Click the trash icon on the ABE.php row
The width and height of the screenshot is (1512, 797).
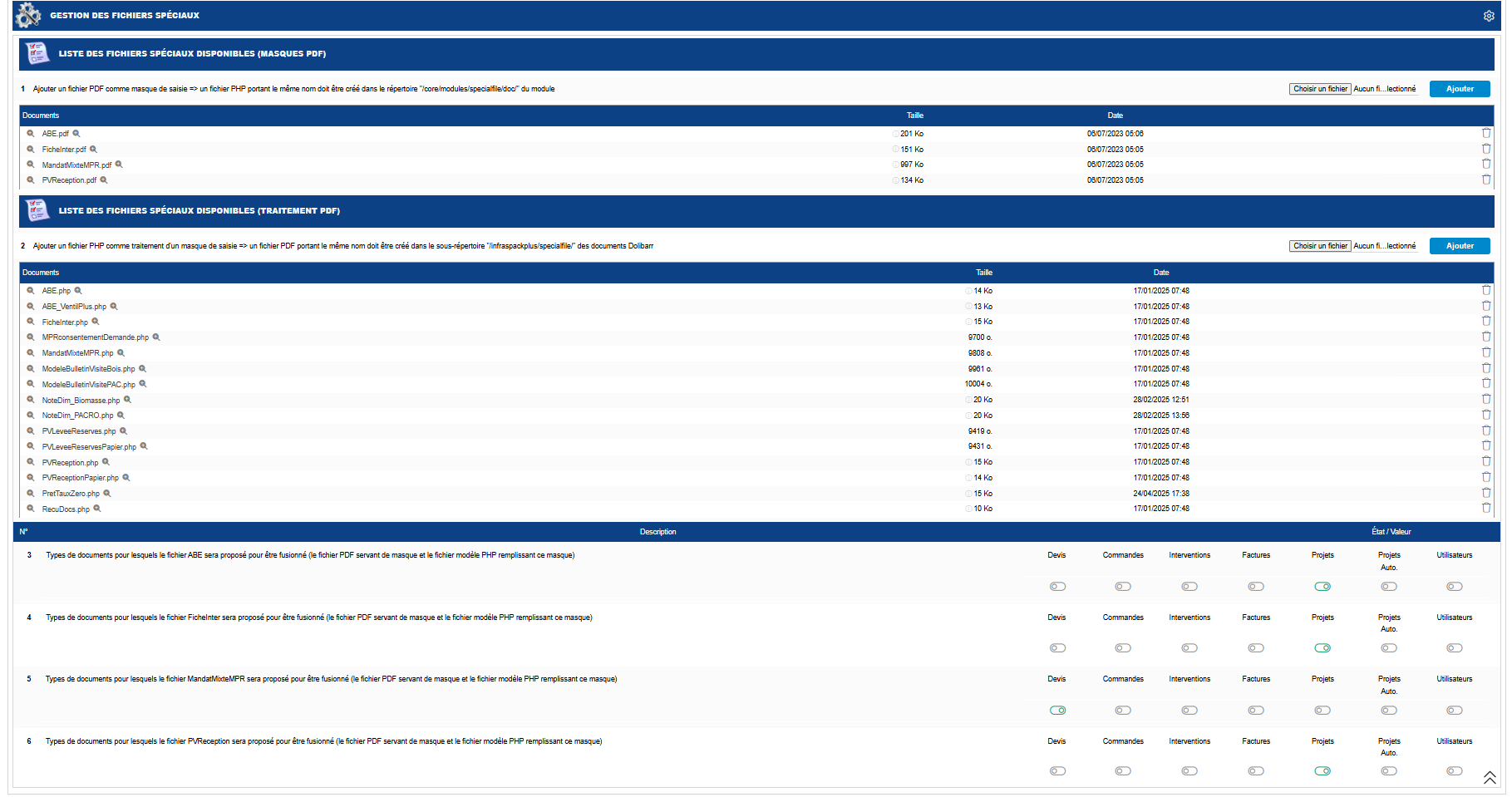1486,290
